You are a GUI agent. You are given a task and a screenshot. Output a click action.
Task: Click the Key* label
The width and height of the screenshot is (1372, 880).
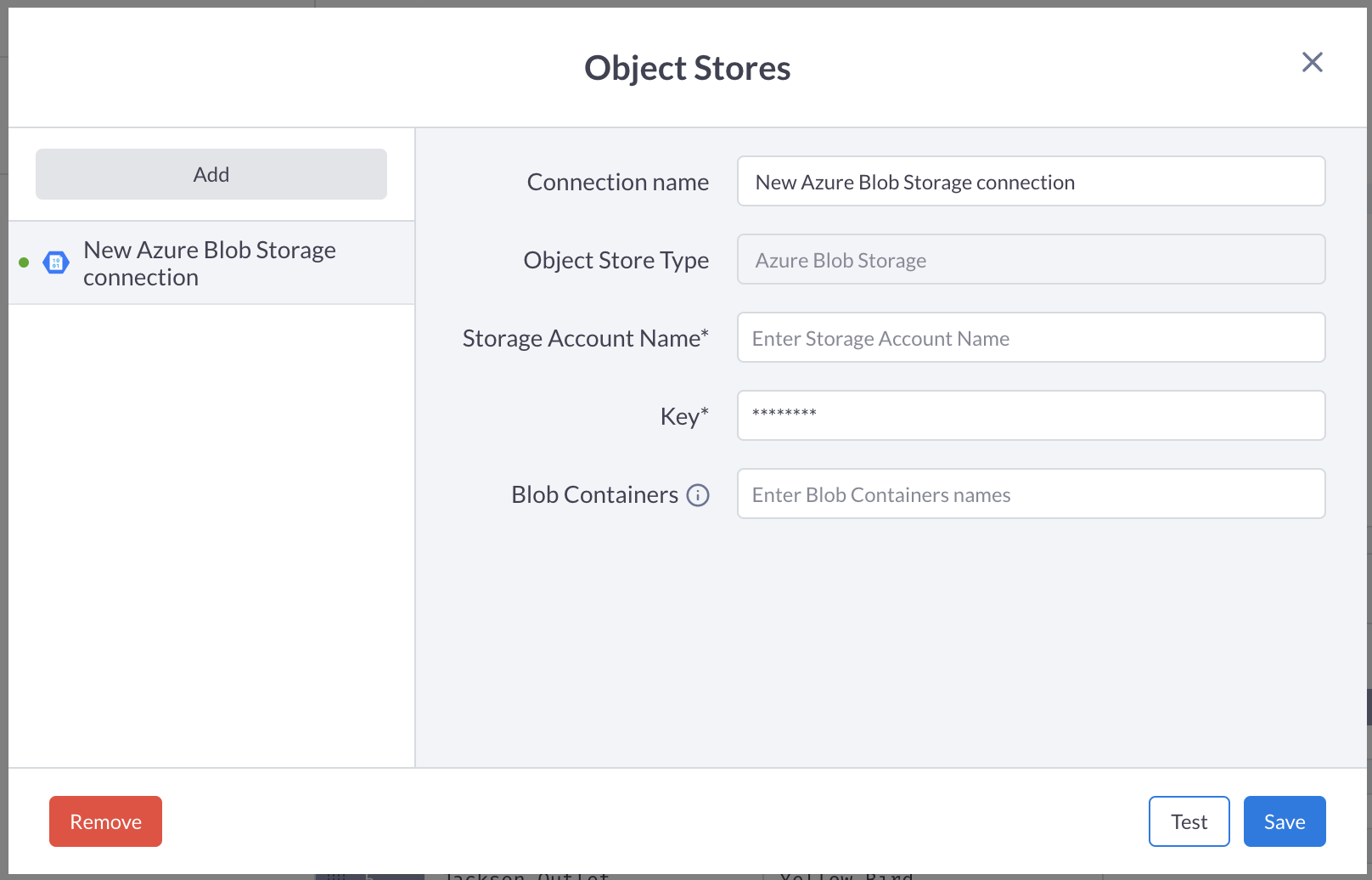click(x=684, y=416)
